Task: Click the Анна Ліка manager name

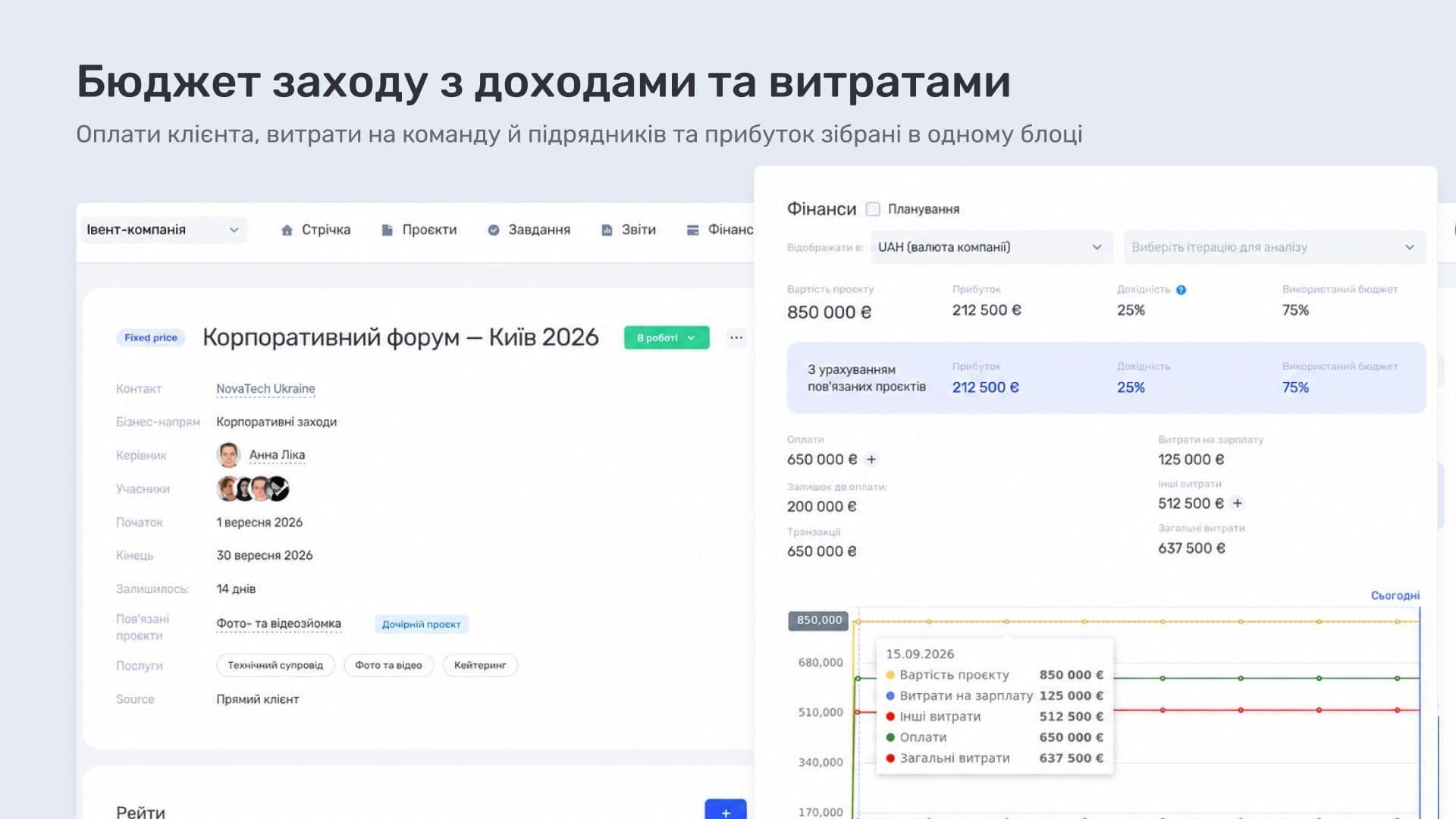Action: click(x=277, y=455)
